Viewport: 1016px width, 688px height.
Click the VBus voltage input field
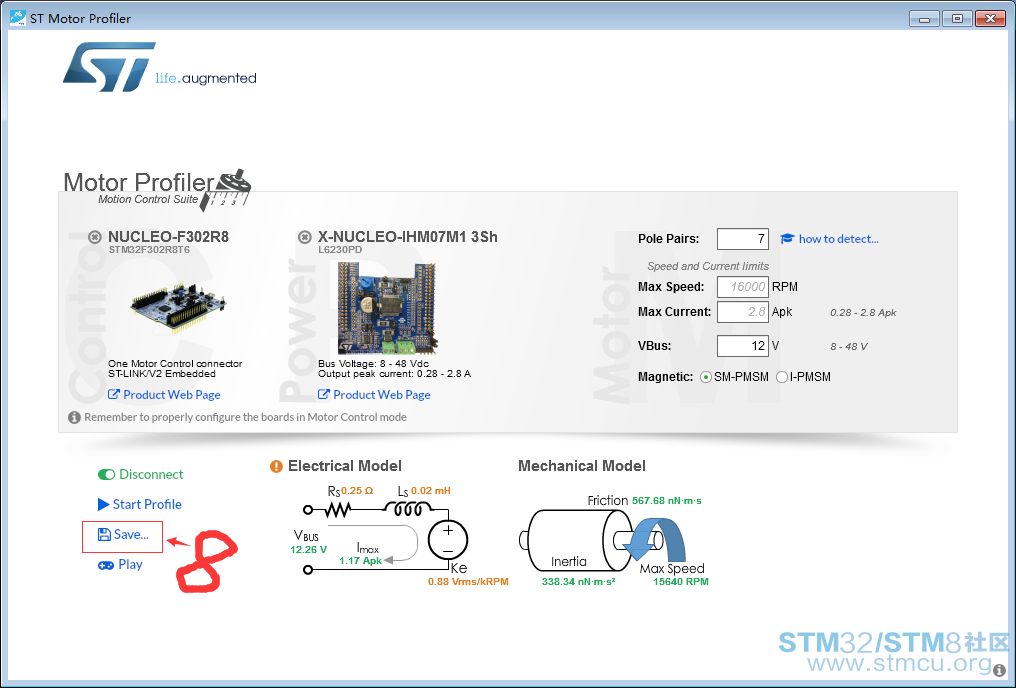tap(743, 346)
